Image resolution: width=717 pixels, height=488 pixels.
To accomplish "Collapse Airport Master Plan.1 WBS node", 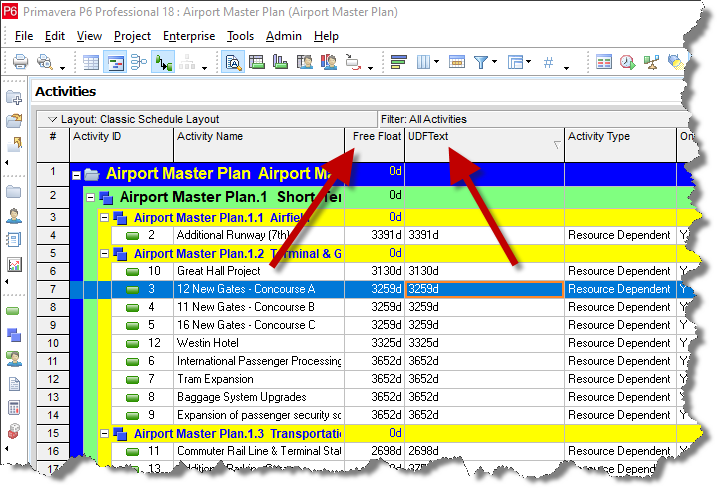I will click(x=91, y=198).
